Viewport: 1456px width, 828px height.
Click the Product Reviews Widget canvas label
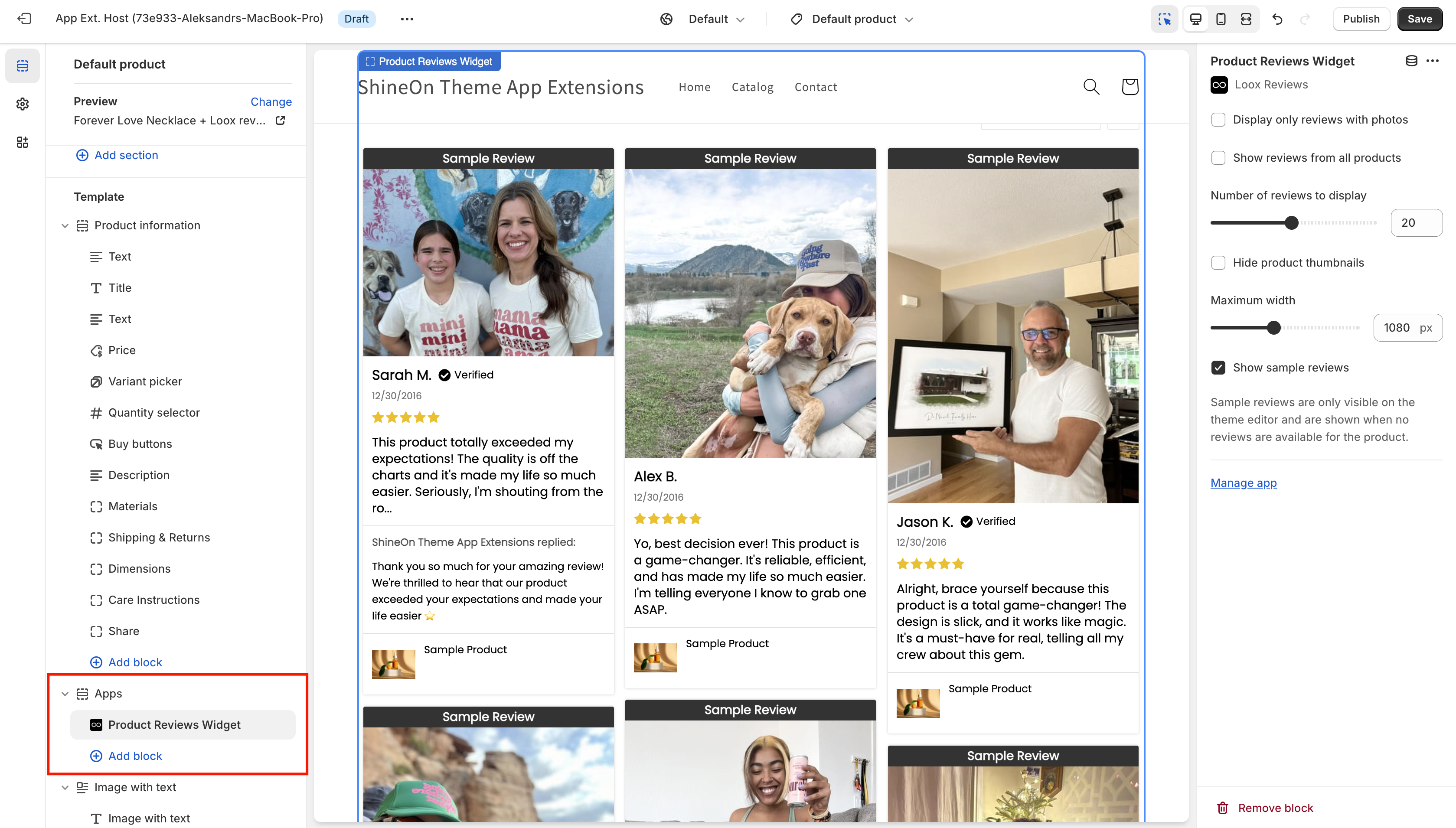pos(429,62)
